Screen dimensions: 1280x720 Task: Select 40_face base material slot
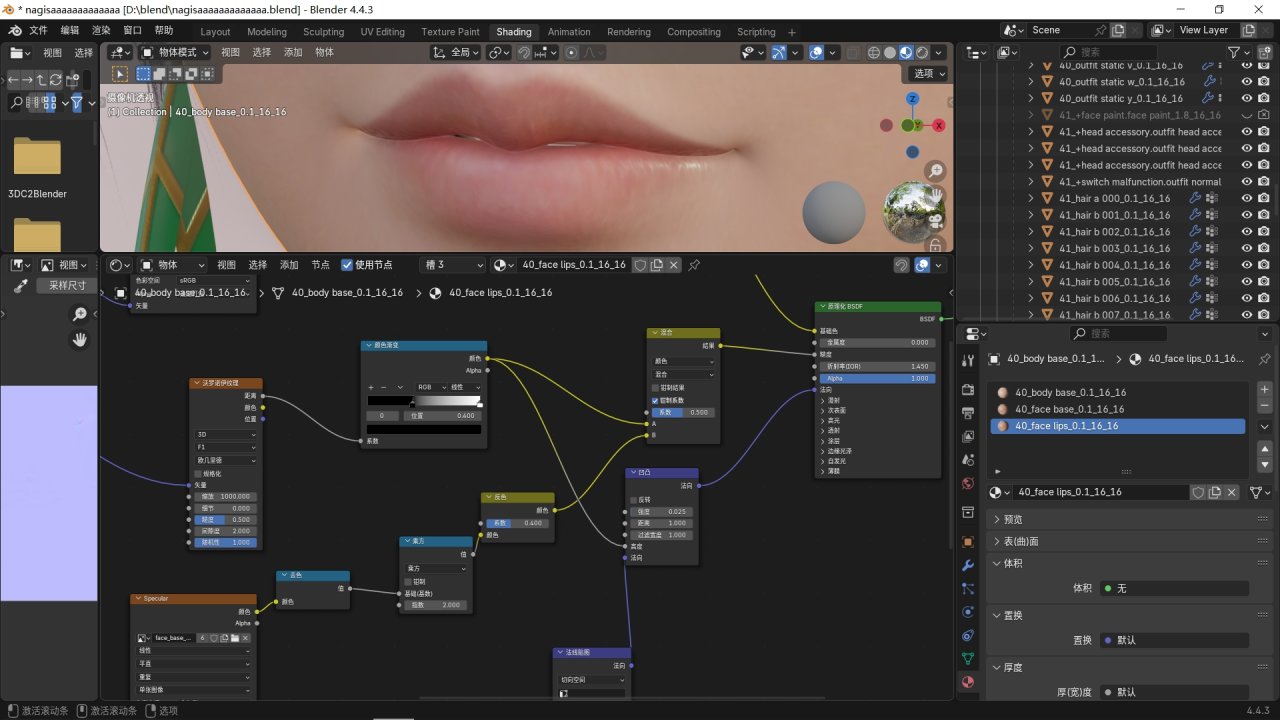tap(1069, 409)
